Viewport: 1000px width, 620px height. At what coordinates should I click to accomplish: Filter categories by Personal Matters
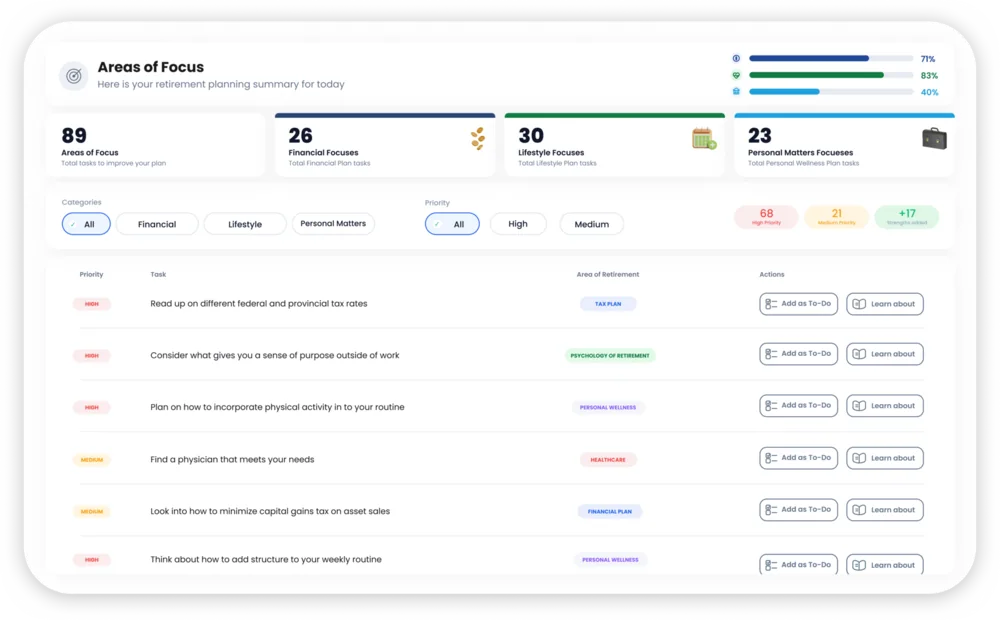[333, 223]
